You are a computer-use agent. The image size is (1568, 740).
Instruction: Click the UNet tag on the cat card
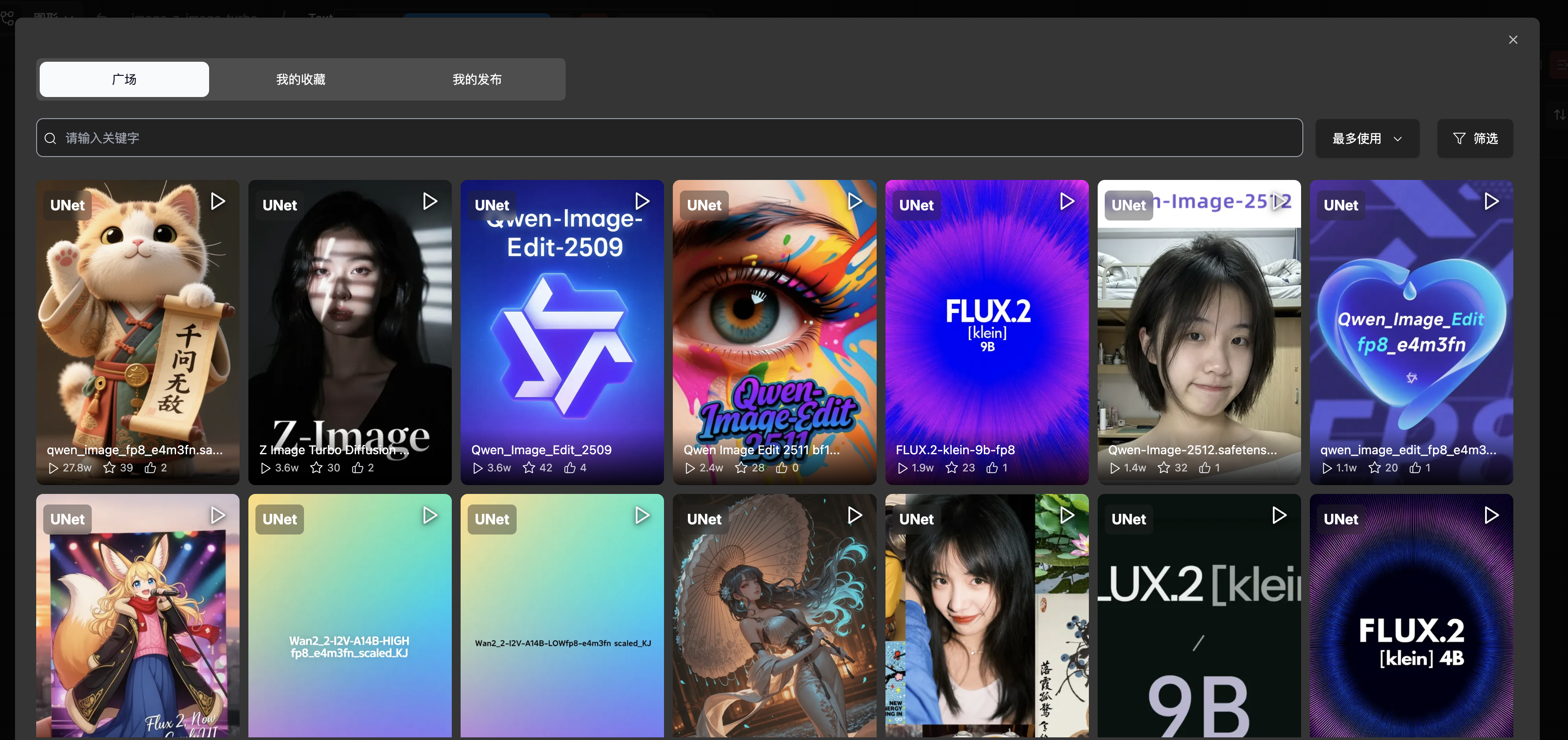[x=68, y=205]
